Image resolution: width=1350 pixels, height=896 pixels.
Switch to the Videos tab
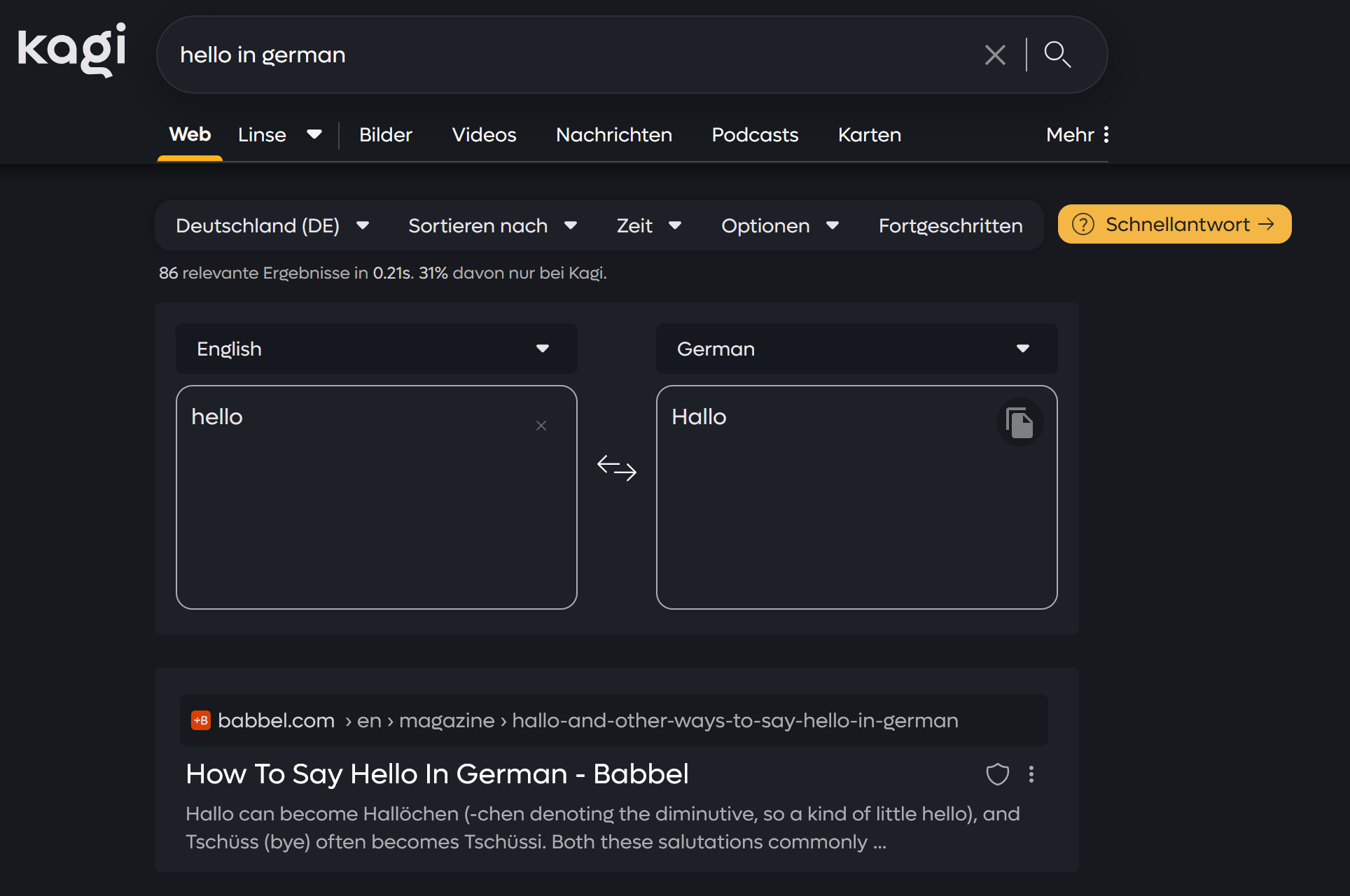tap(484, 134)
